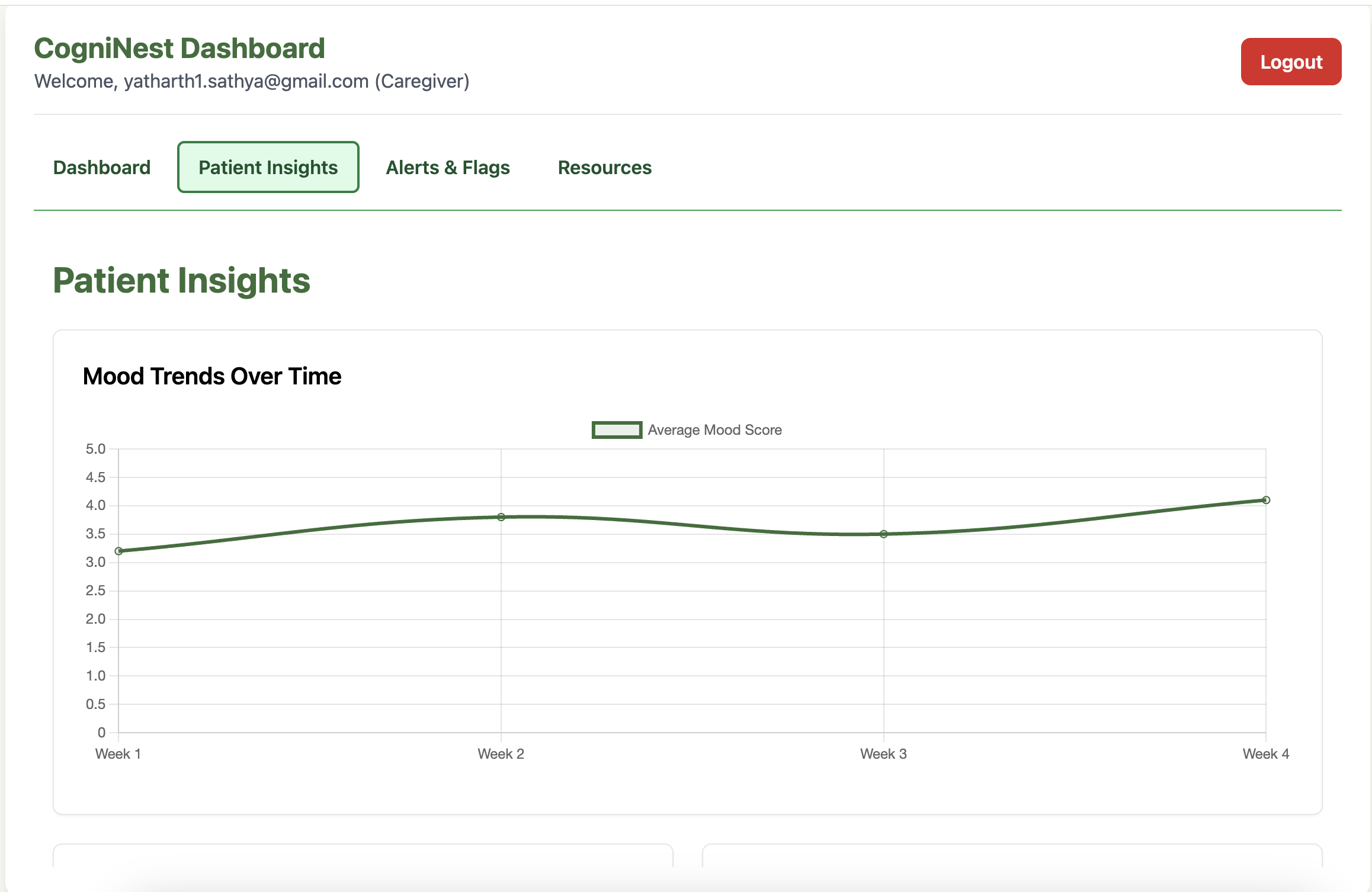Toggle Average Mood Score legend swatch
The height and width of the screenshot is (892, 1372).
tap(616, 430)
